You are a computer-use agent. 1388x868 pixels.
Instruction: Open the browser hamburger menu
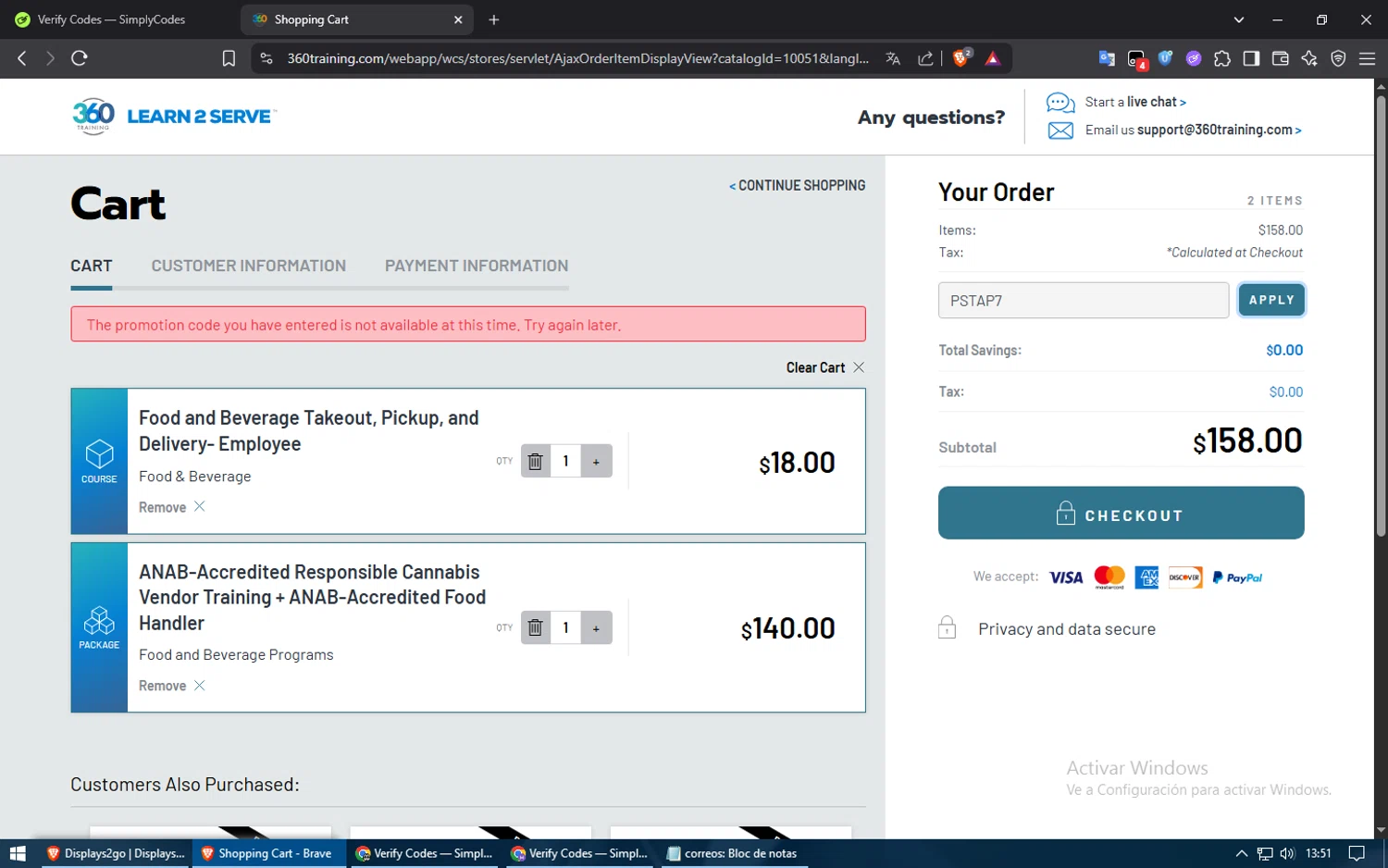tap(1367, 58)
